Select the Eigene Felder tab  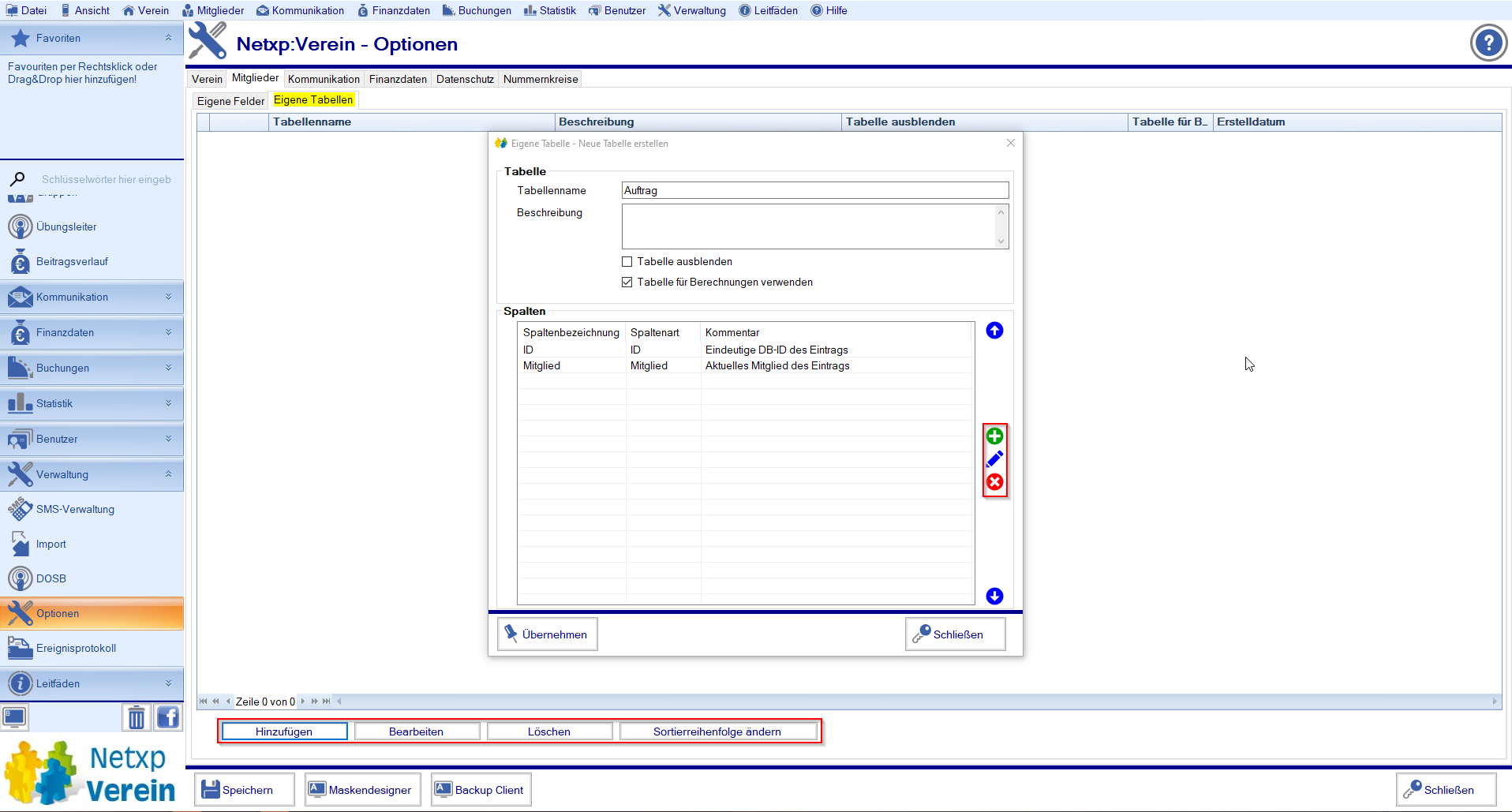point(230,101)
